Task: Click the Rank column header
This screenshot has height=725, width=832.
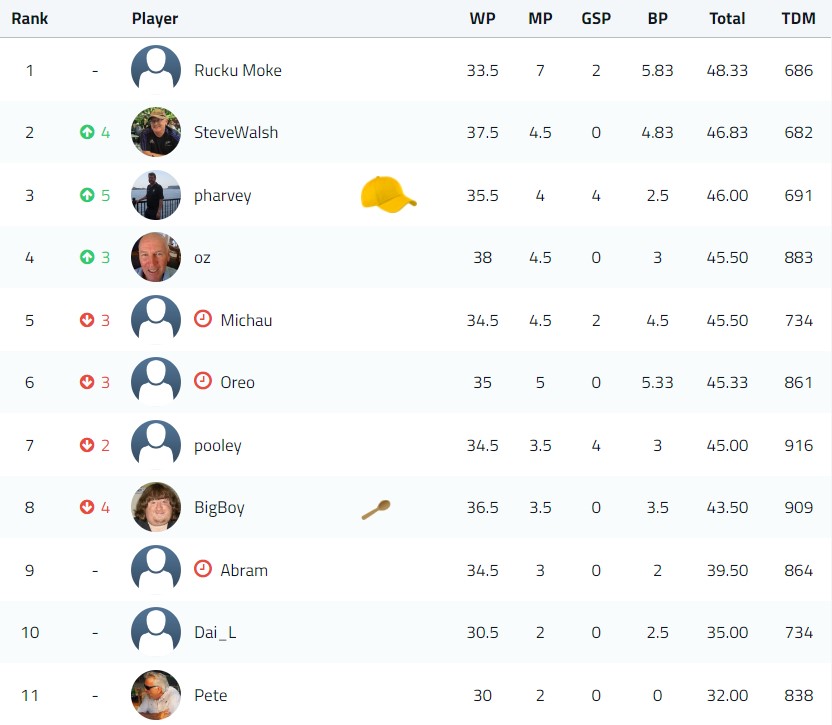Action: pos(30,19)
